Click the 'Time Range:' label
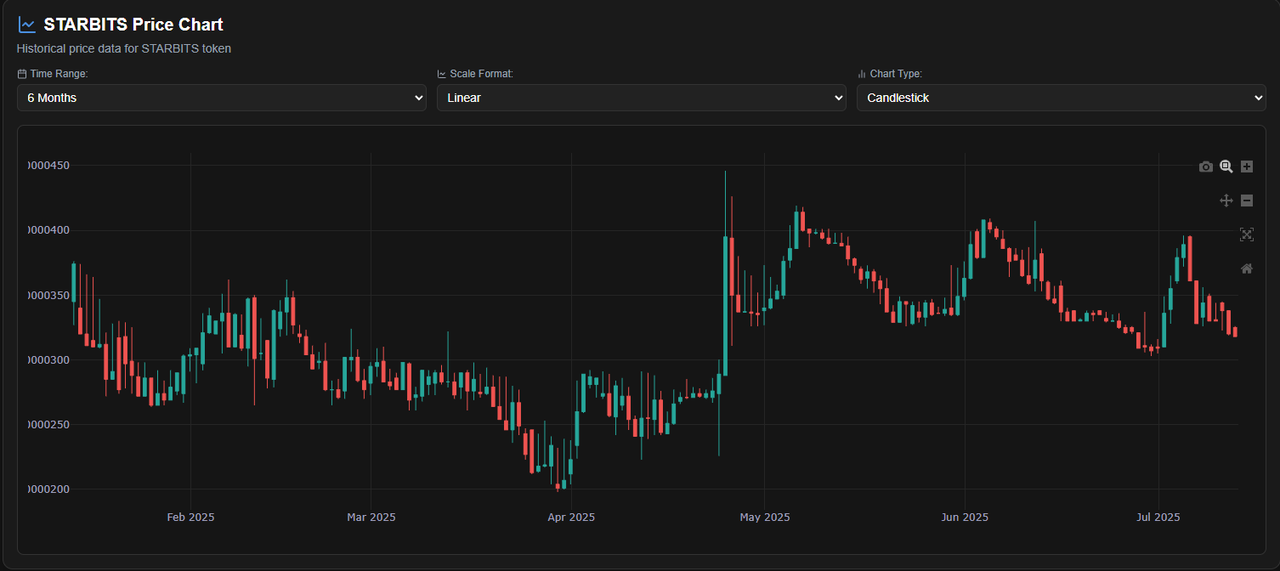Image resolution: width=1280 pixels, height=571 pixels. [x=59, y=74]
